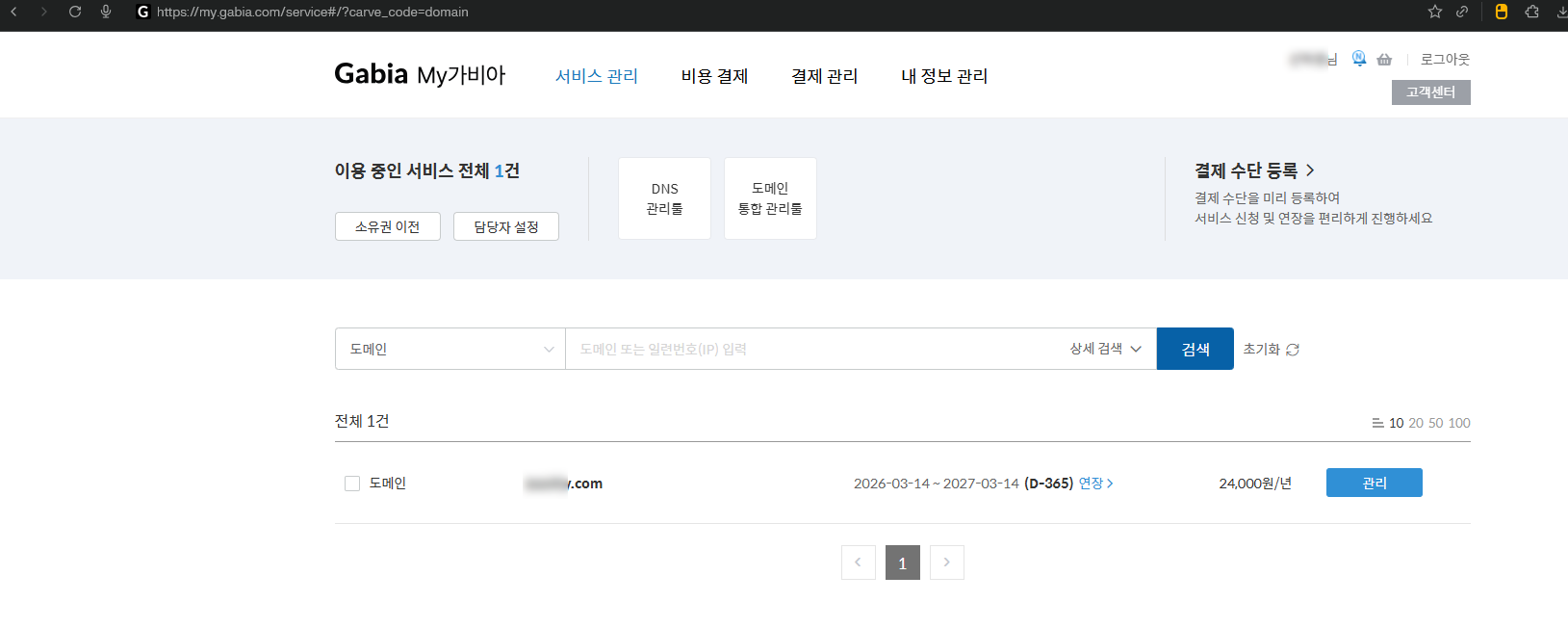Reset search with the 초기화 refresh icon
The height and width of the screenshot is (628, 1568).
pyautogui.click(x=1293, y=350)
